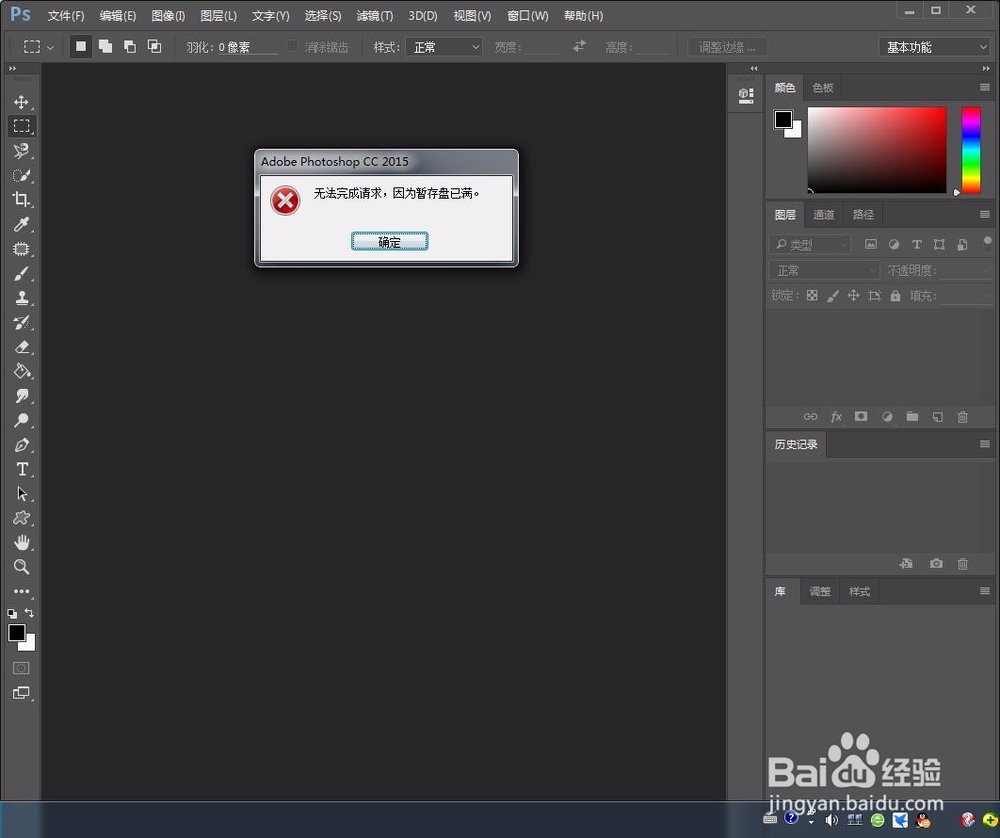Pick a color in the color field
The width and height of the screenshot is (1000, 838).
click(x=877, y=150)
